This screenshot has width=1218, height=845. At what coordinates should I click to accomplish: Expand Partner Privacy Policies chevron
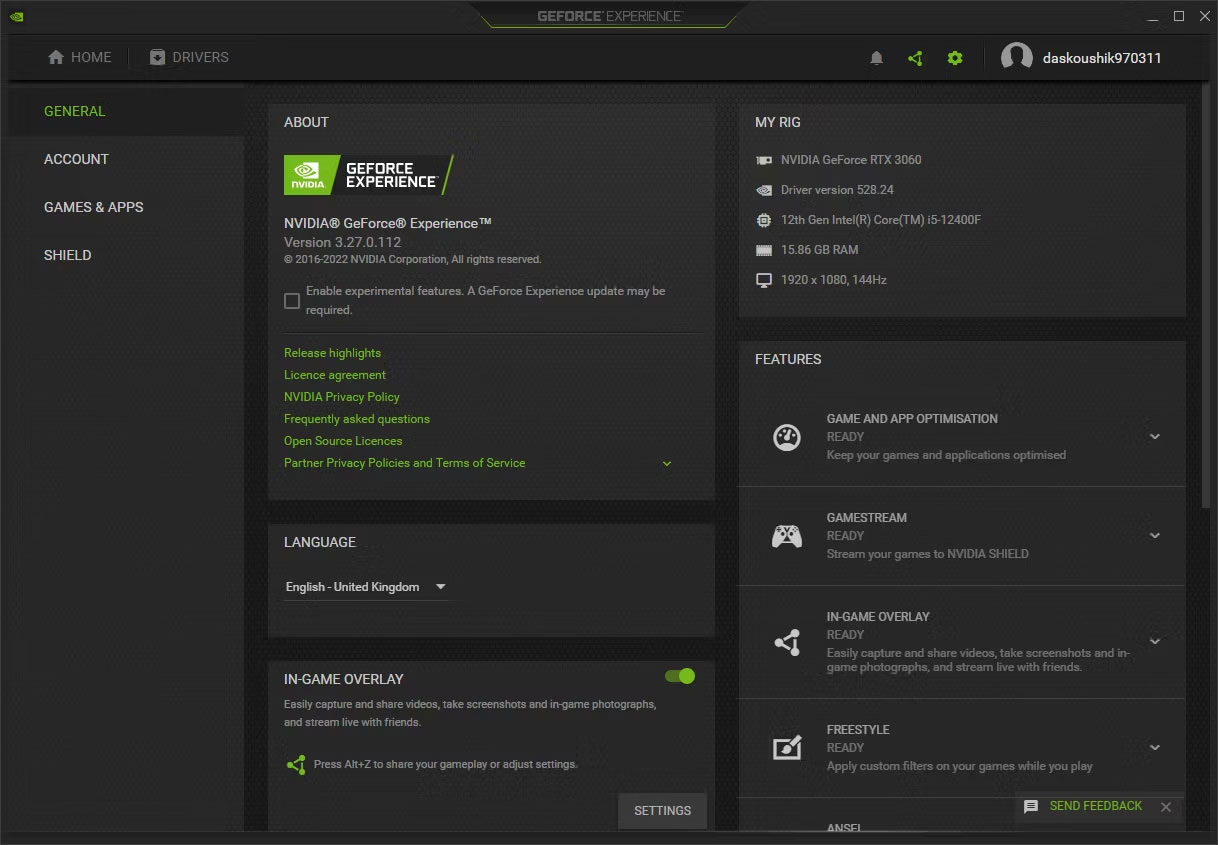click(x=667, y=464)
